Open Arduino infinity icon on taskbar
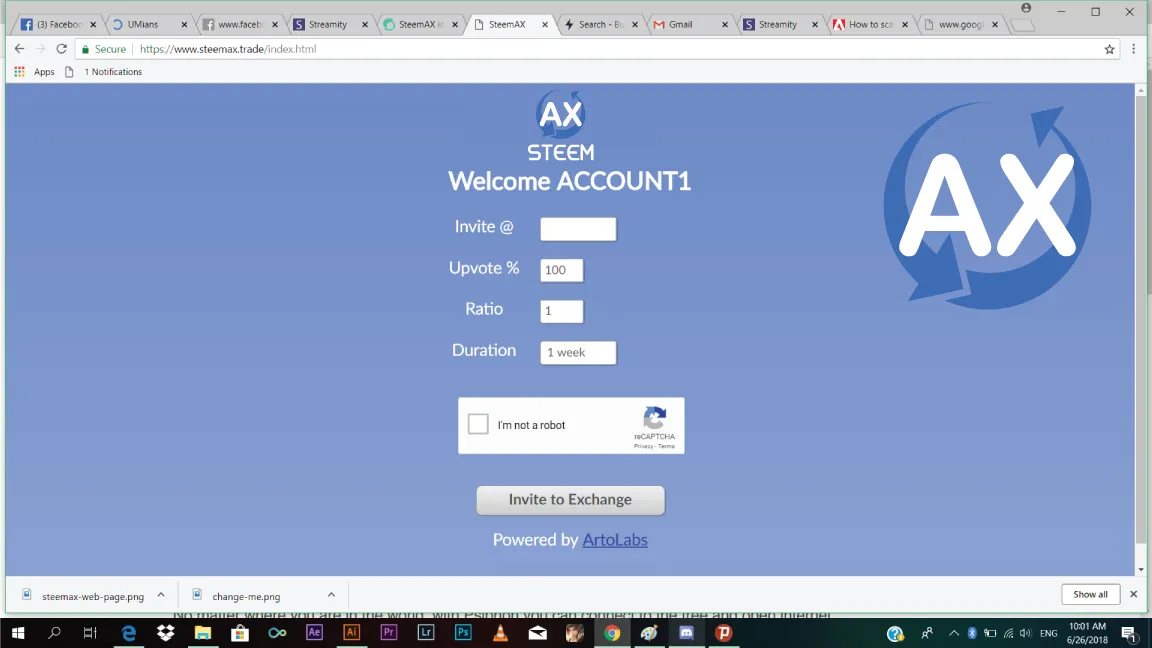 [x=277, y=633]
